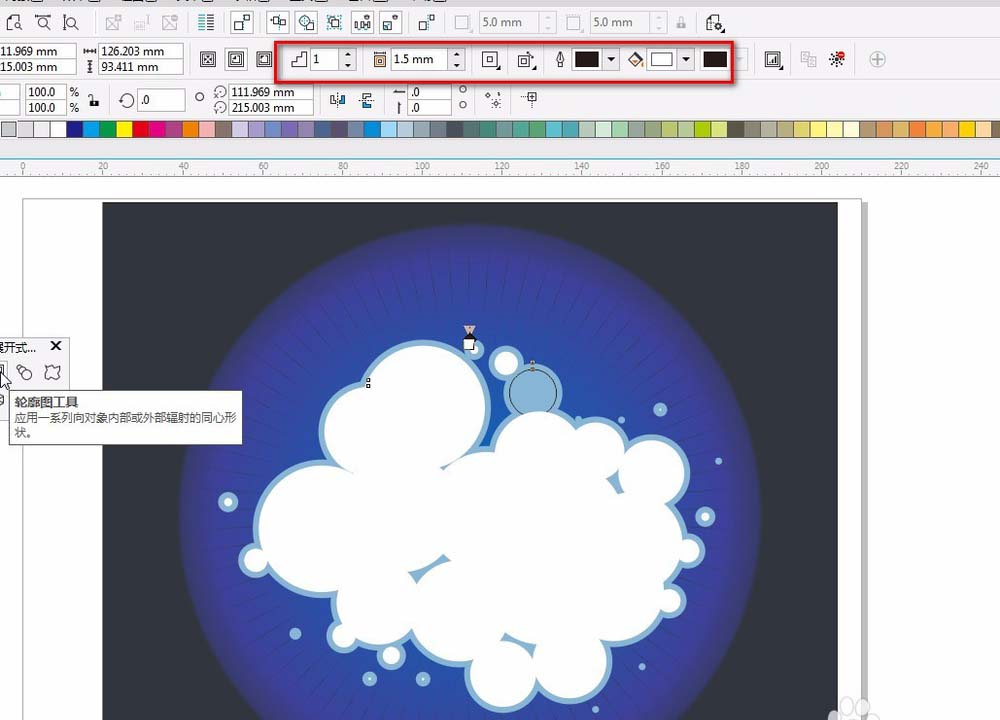The height and width of the screenshot is (720, 1000).
Task: Click the document options gear icon
Action: [714, 24]
